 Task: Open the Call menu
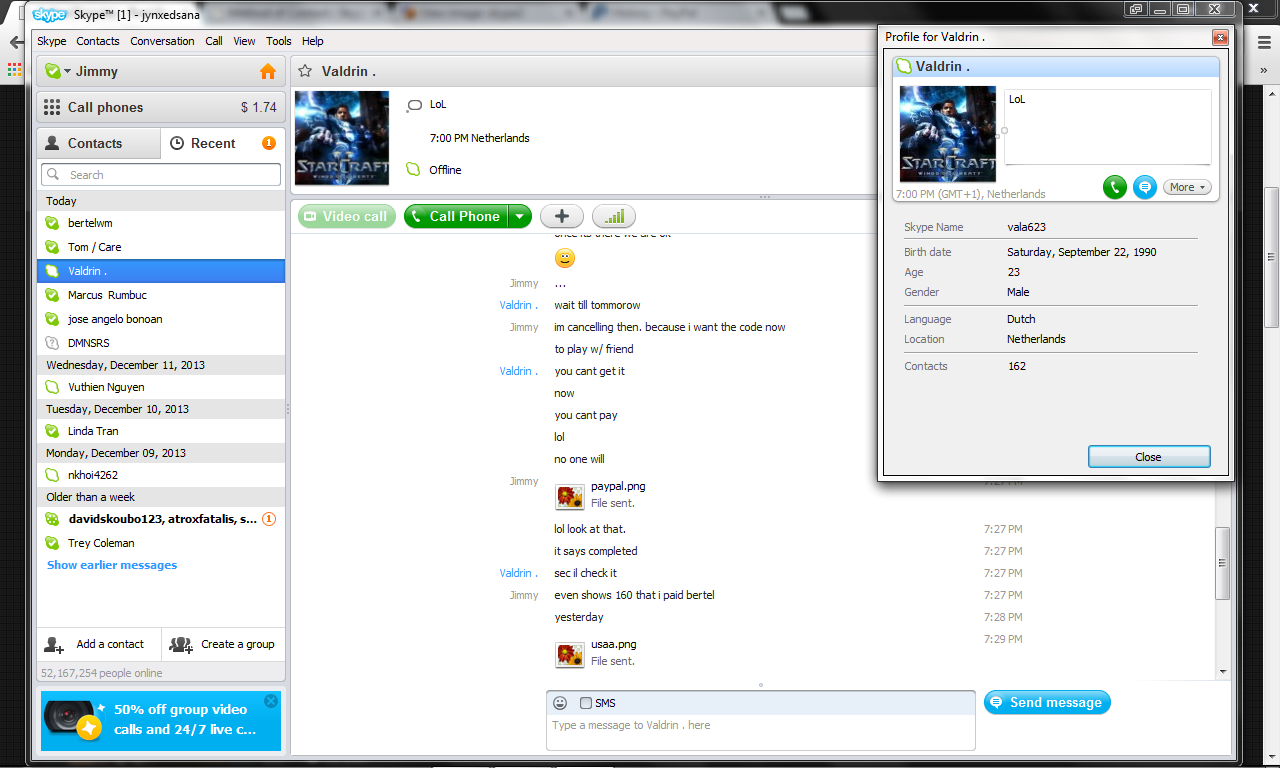[x=214, y=41]
